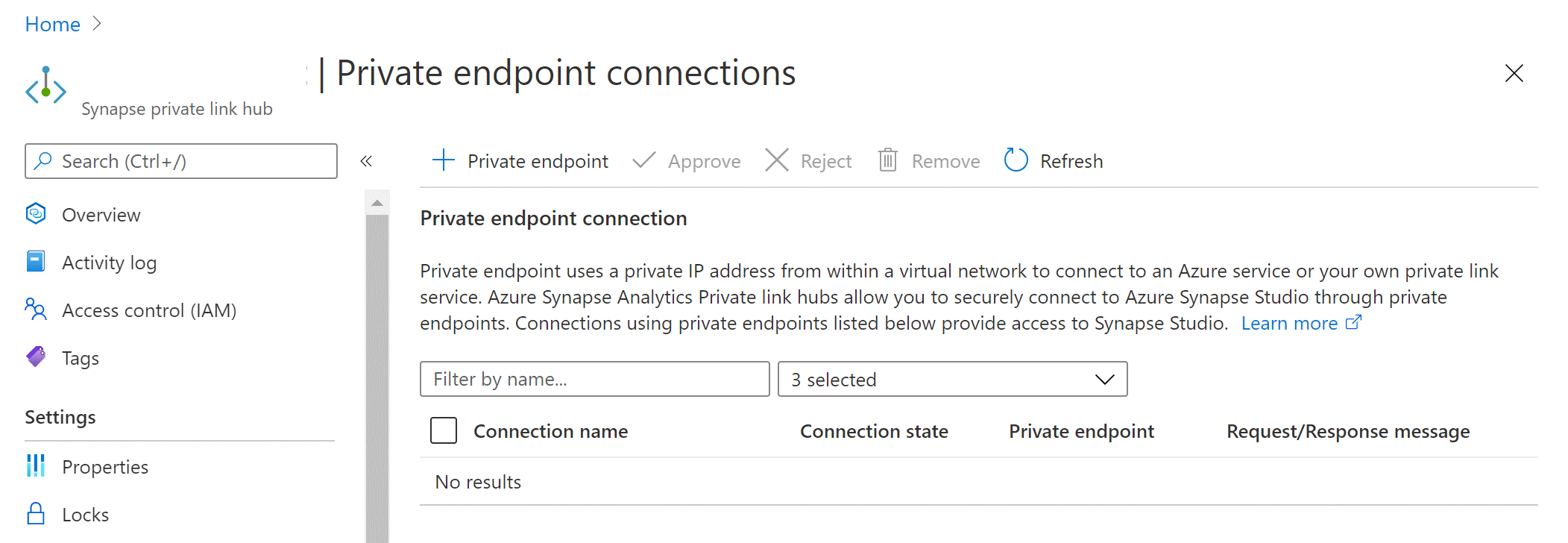
Task: Select Access control (IAM) menu item
Action: [x=149, y=310]
